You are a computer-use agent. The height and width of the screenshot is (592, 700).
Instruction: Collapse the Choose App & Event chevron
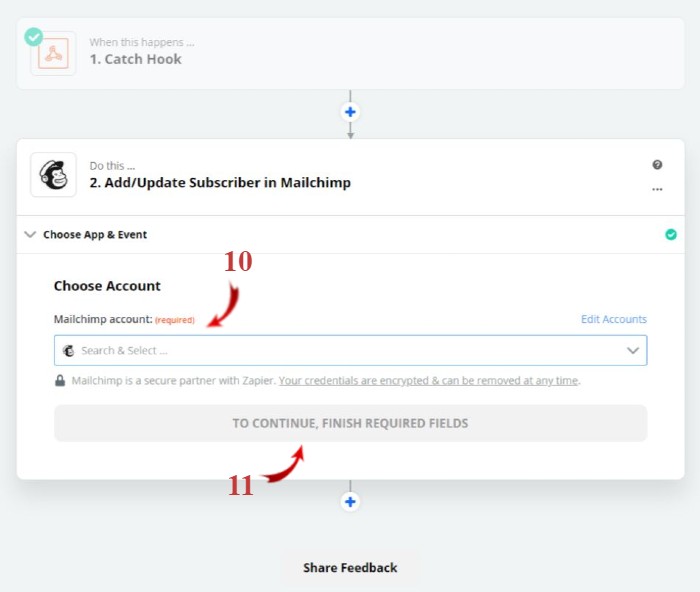30,234
